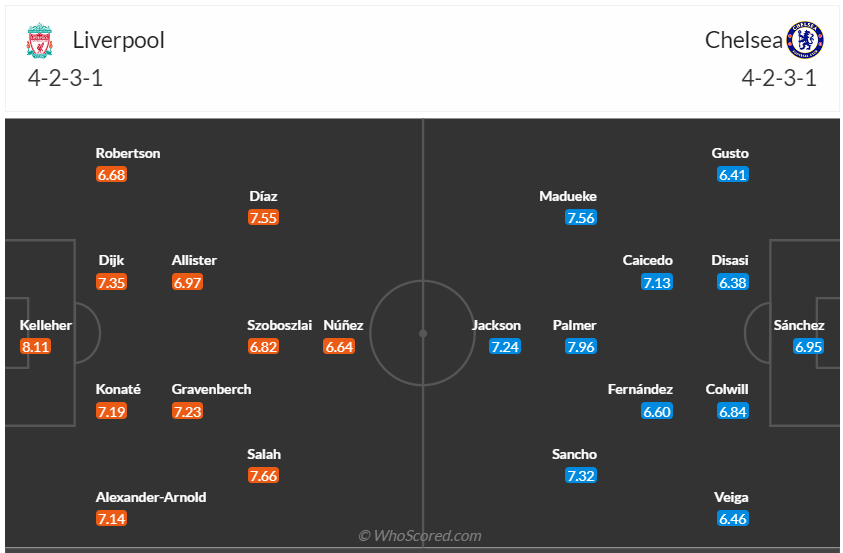Select player Robertson on the pitch
843x553 pixels.
(x=128, y=154)
